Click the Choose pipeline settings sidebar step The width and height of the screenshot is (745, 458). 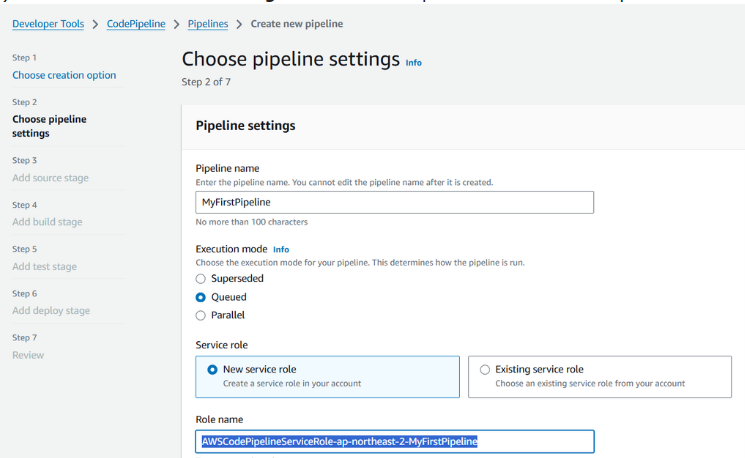[x=49, y=126]
